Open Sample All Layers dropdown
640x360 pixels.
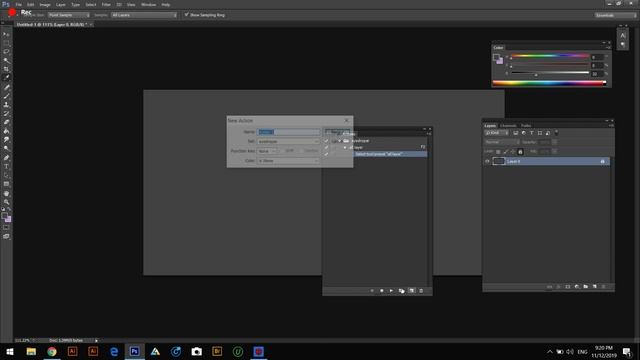(144, 15)
